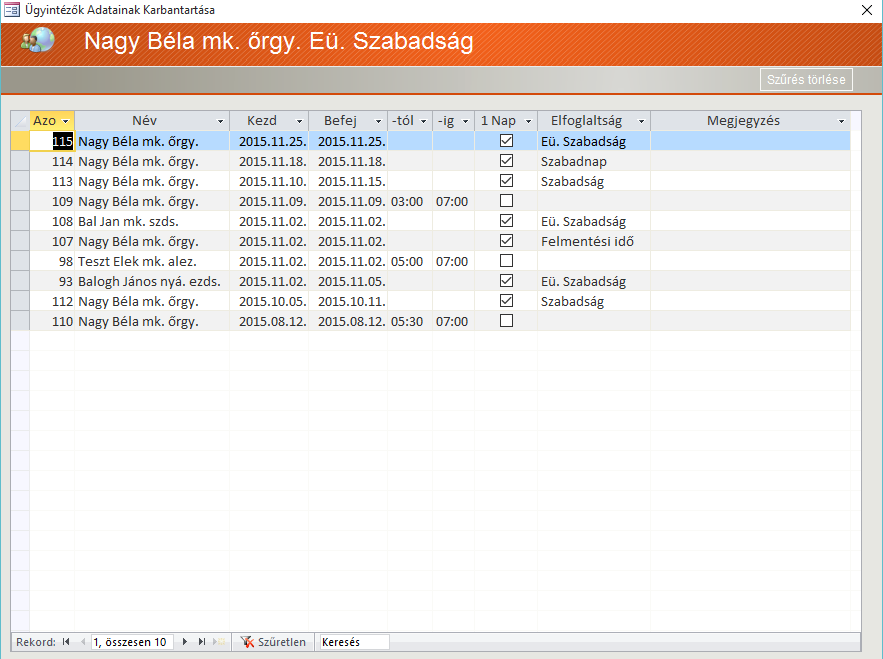Toggle 1 Nap checkbox for record 115

(x=506, y=141)
